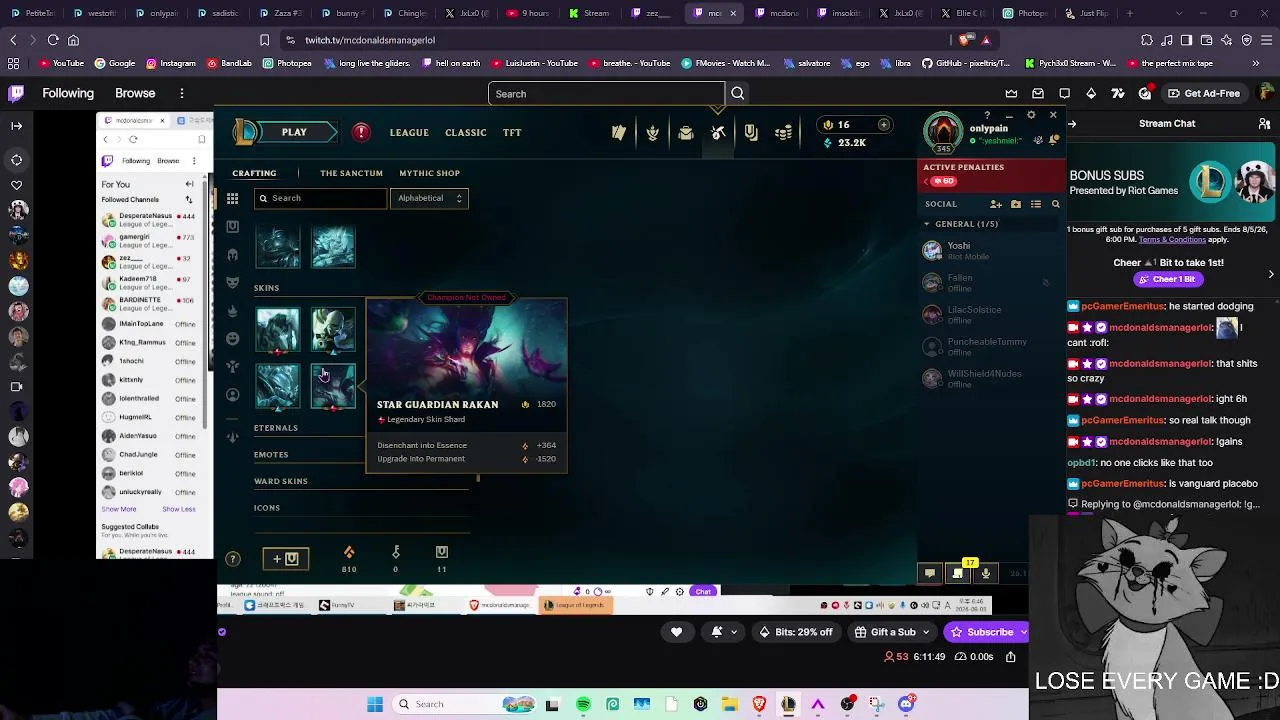The width and height of the screenshot is (1280, 720).
Task: Click the League voice microphone icon
Action: pos(986,574)
